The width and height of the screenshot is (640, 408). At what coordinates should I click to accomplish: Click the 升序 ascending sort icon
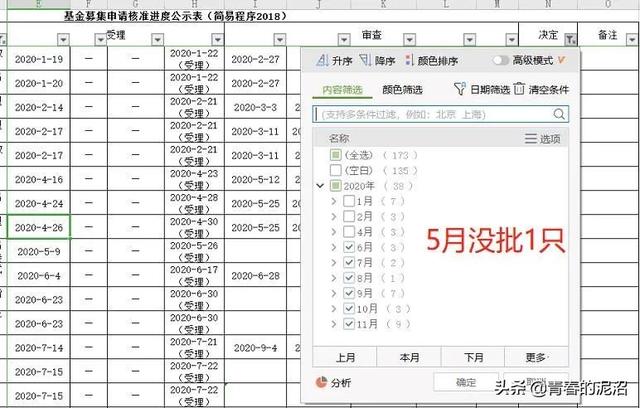point(322,62)
